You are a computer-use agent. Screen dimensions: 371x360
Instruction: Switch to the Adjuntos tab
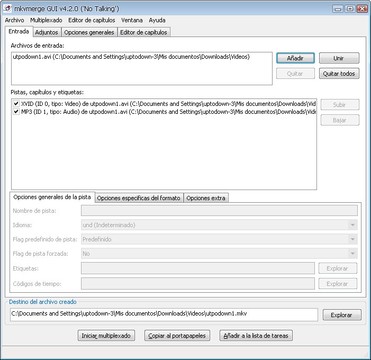point(47,32)
